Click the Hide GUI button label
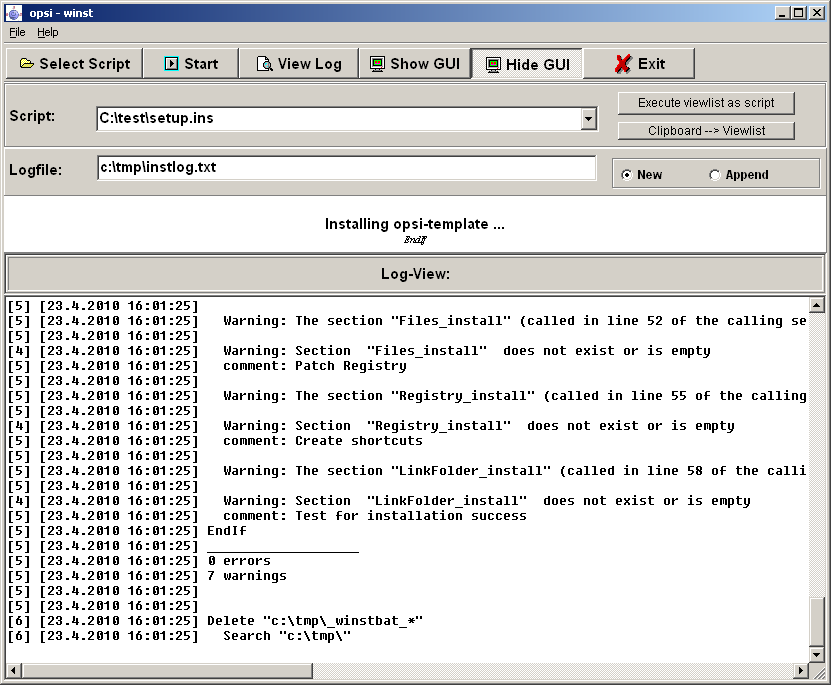The height and width of the screenshot is (685, 831). 538,65
